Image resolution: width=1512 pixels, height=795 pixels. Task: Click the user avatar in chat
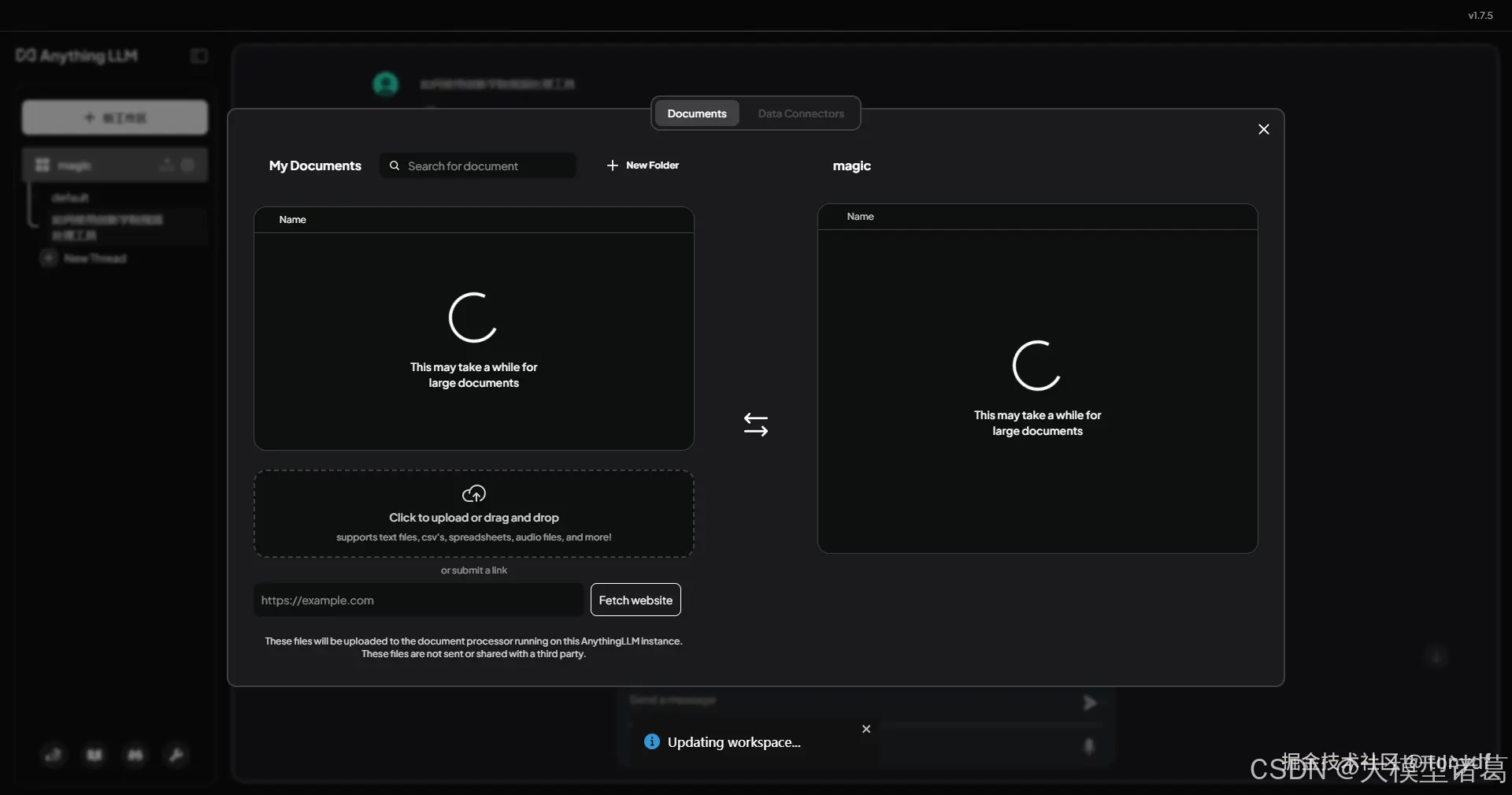pyautogui.click(x=385, y=84)
